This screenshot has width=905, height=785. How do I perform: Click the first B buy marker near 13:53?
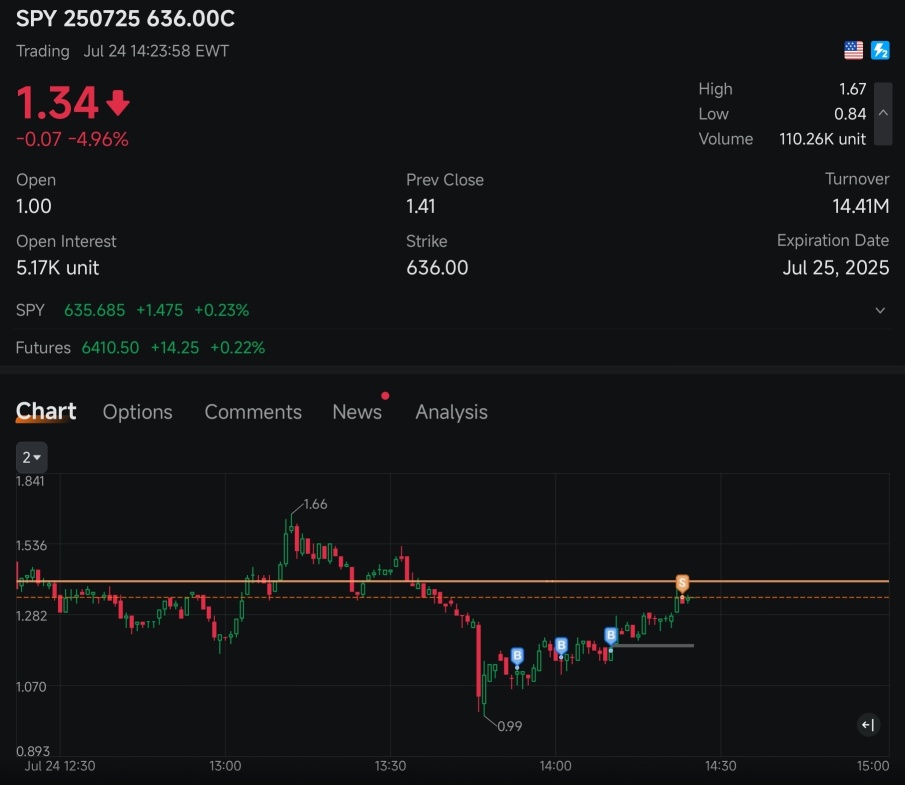pyautogui.click(x=517, y=656)
